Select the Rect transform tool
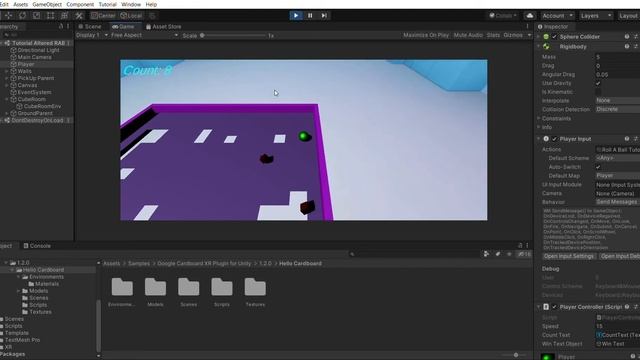The image size is (640, 360). 50,16
